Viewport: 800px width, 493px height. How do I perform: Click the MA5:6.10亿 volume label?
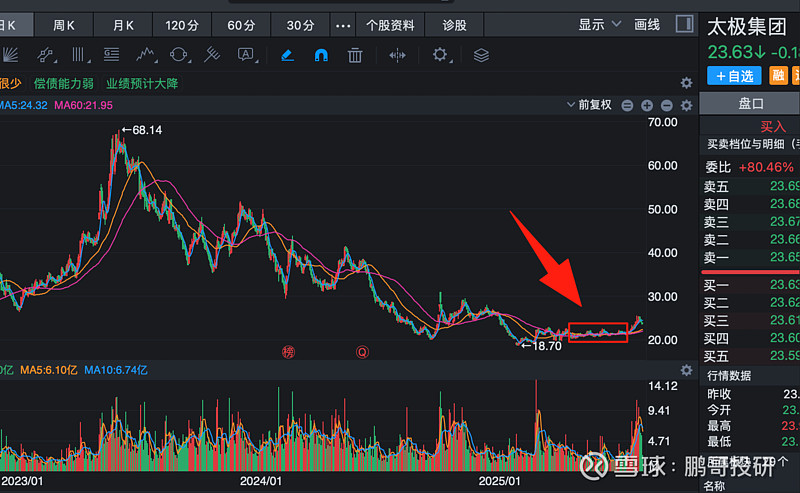point(49,370)
